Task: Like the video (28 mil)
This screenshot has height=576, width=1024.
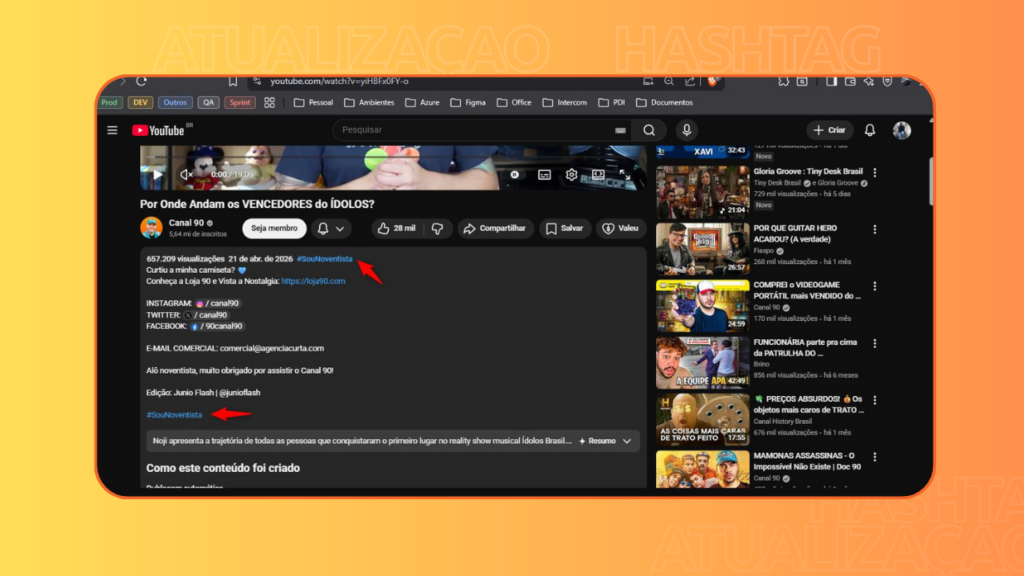Action: coord(397,229)
